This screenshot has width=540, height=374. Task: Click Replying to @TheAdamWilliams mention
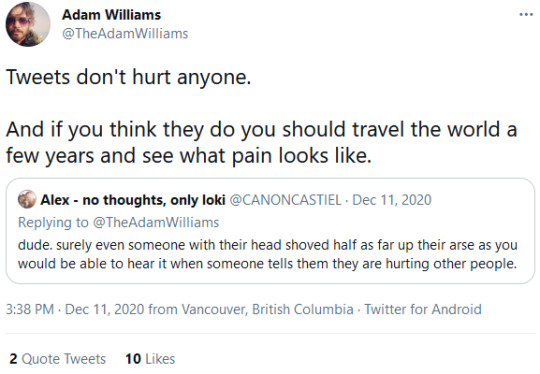(x=156, y=222)
